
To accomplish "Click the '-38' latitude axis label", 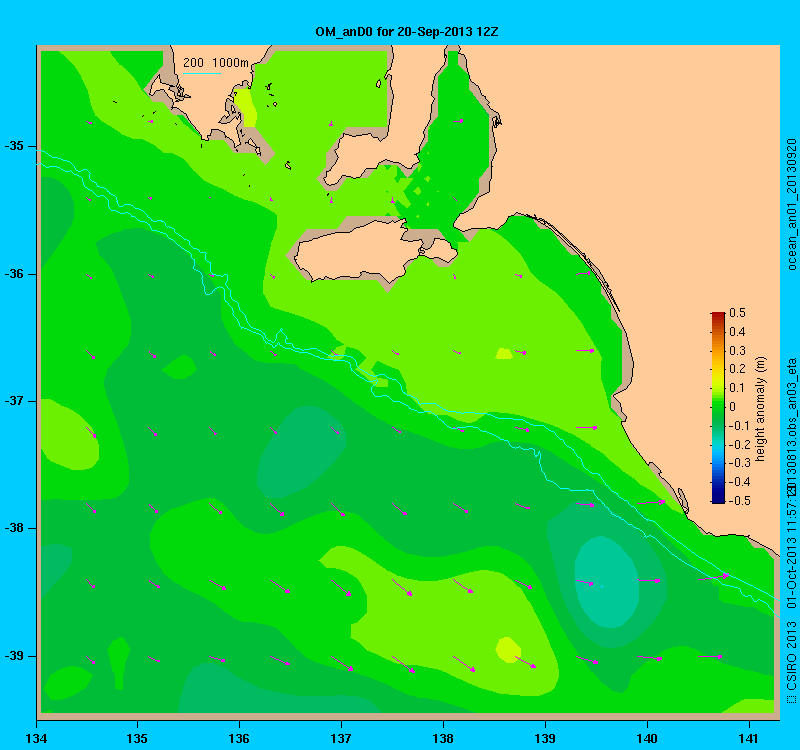I will pos(14,528).
